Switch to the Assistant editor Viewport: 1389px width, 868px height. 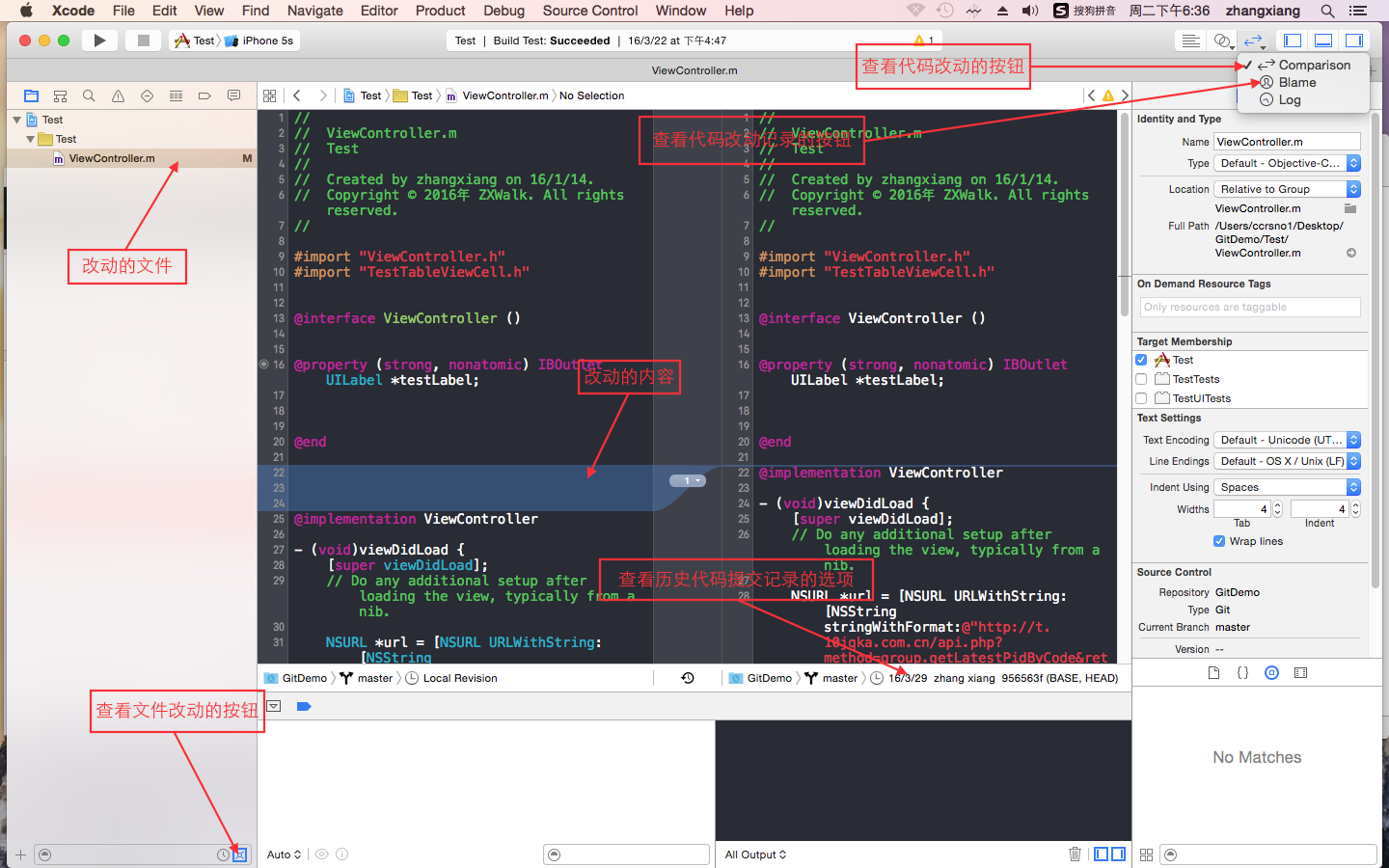pos(1222,41)
